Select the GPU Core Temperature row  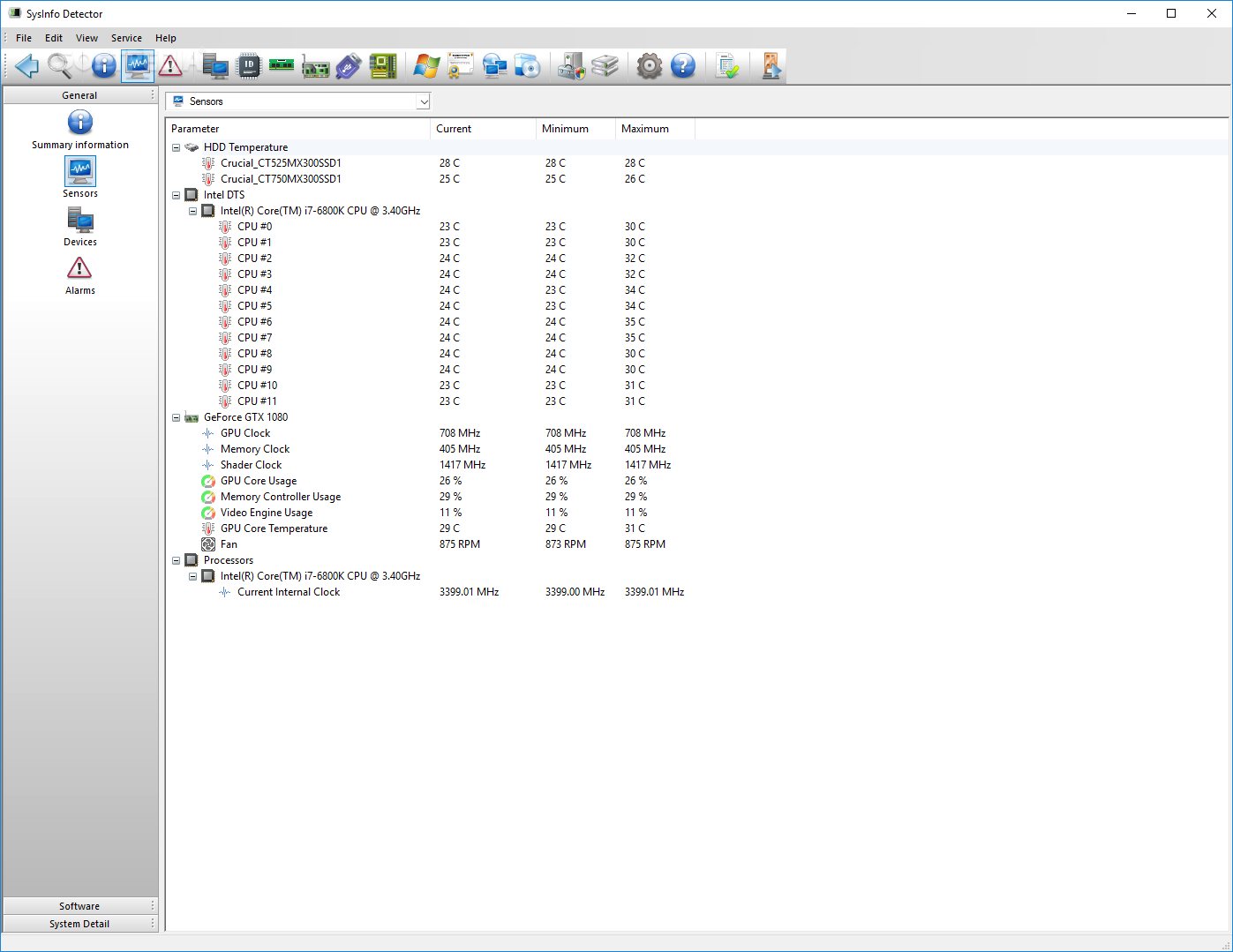(697, 528)
